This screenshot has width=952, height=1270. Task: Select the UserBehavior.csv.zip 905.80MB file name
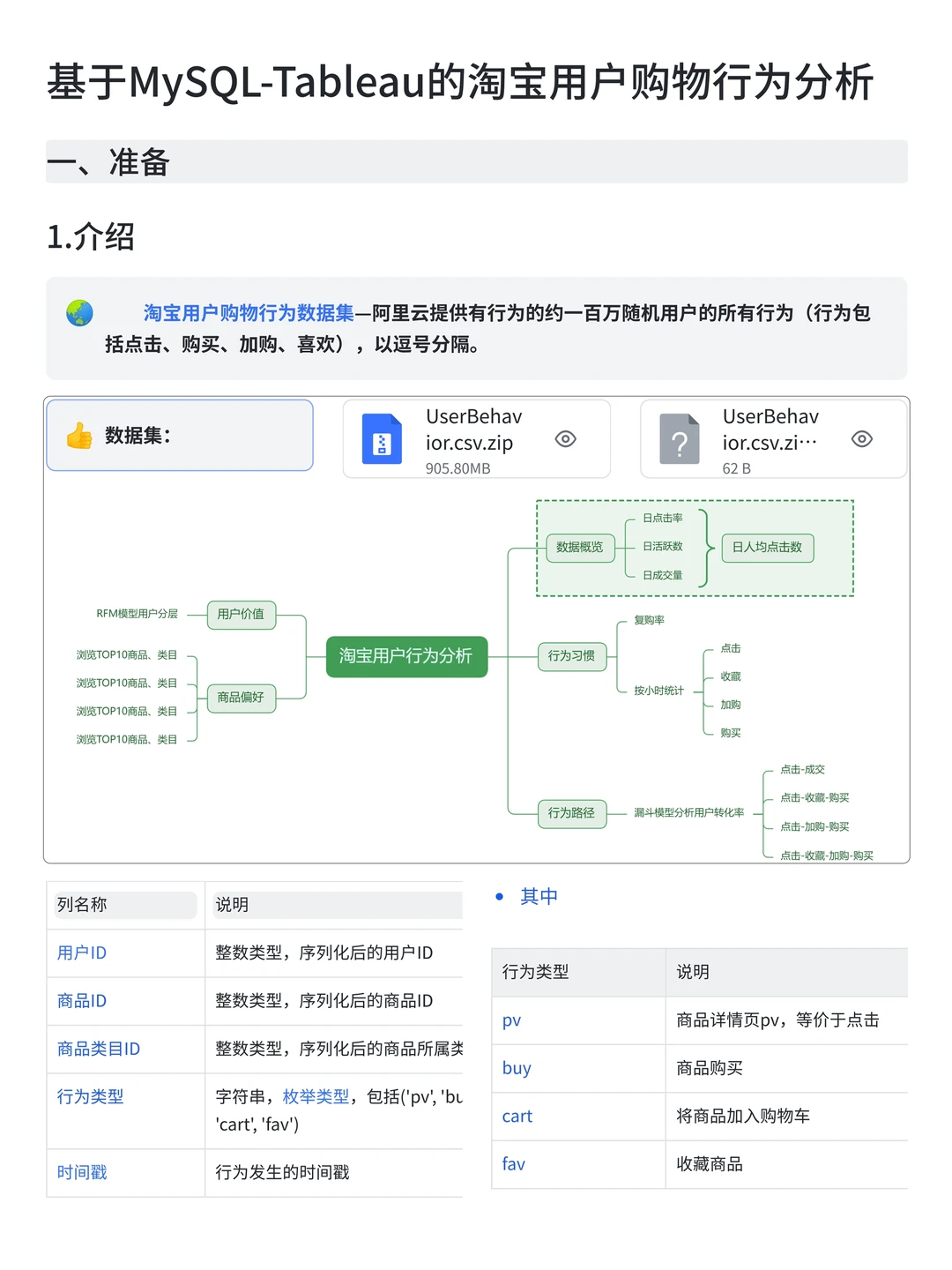tap(473, 430)
